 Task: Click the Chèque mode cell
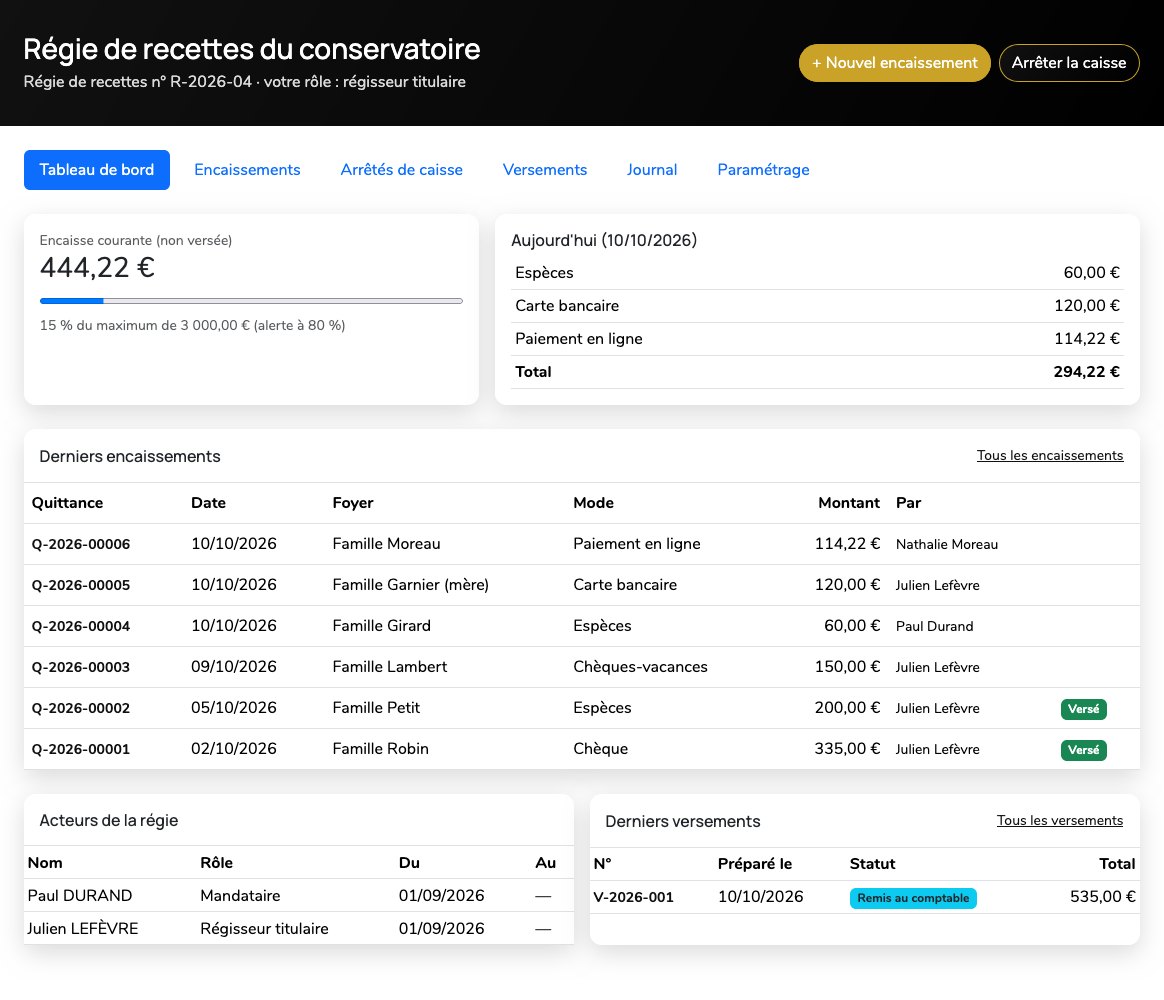coord(601,749)
